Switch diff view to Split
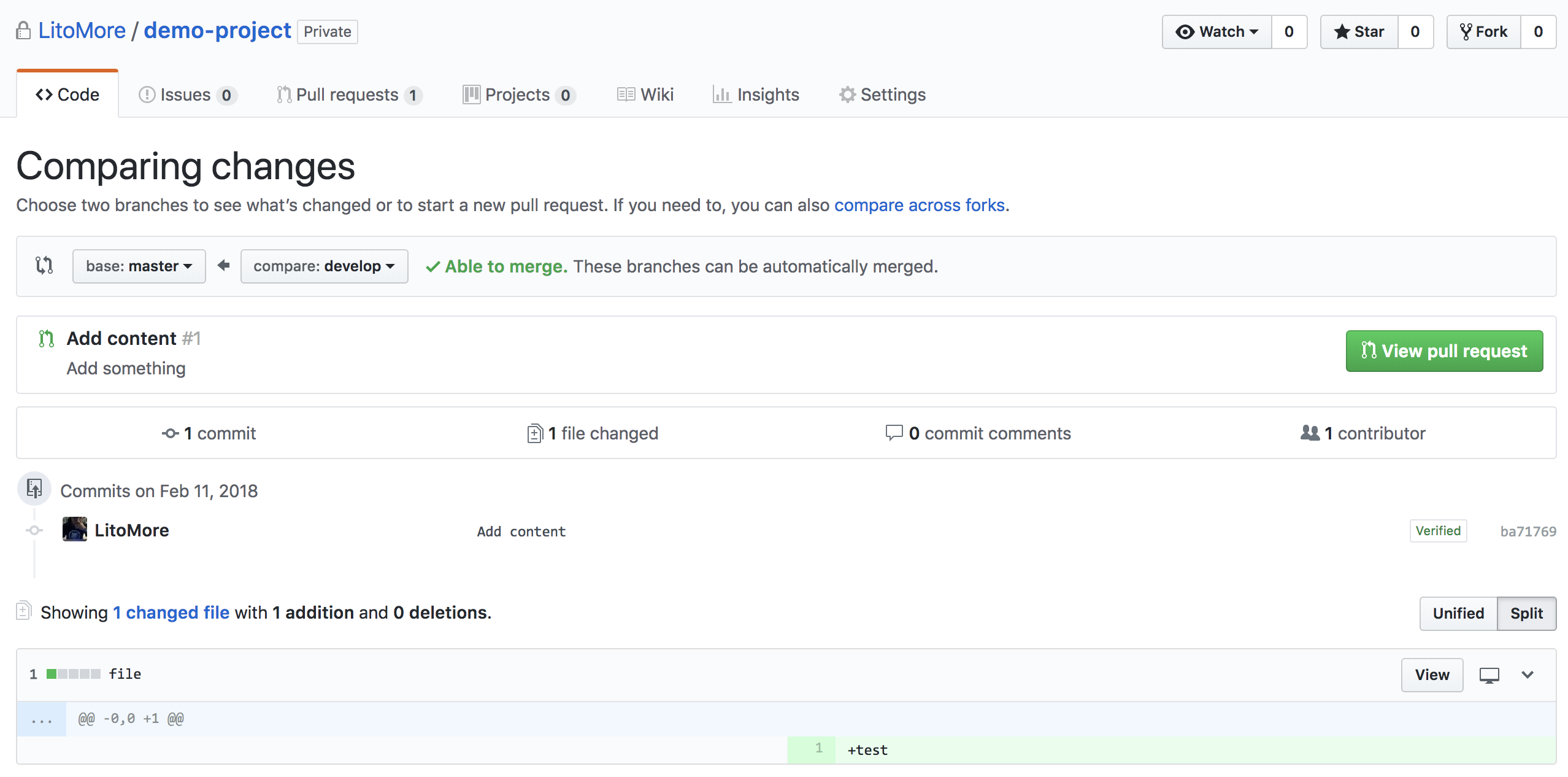Image resolution: width=1568 pixels, height=777 pixels. 1526,613
